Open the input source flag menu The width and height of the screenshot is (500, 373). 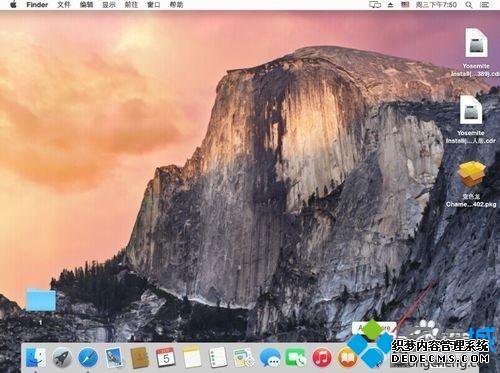coord(405,5)
